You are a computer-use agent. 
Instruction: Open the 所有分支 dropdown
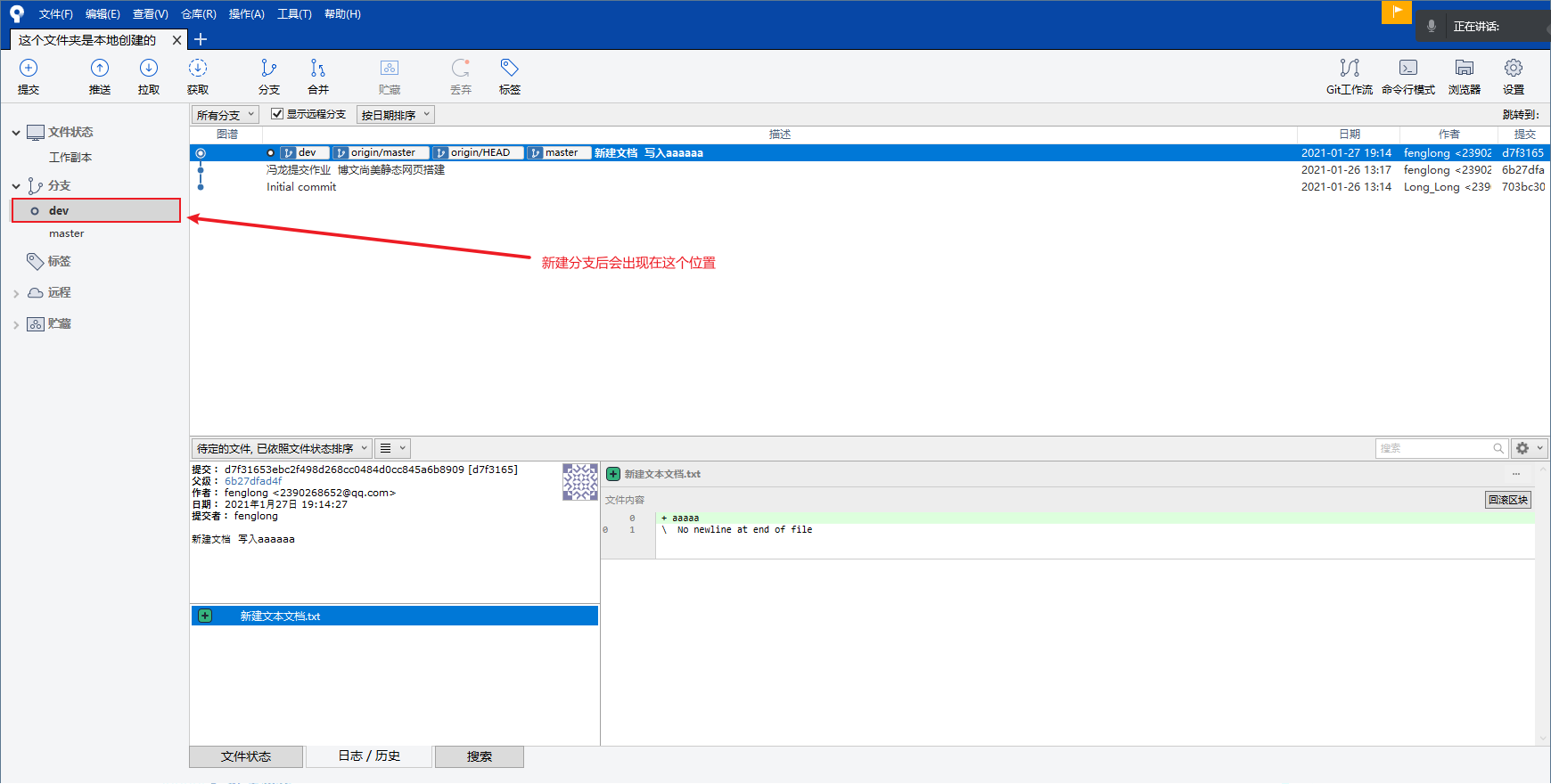coord(226,115)
